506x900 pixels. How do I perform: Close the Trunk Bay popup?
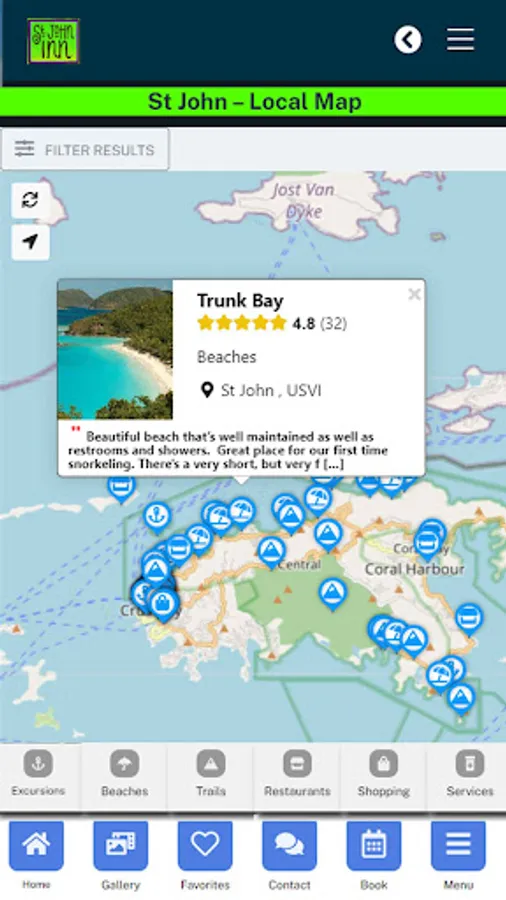(414, 294)
